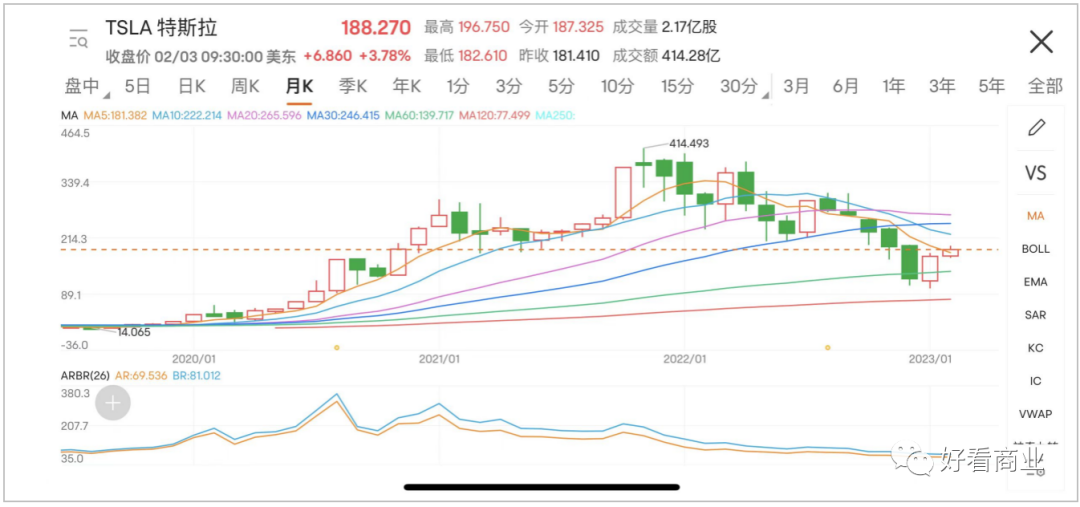
Task: Turn on the SAR indicator
Action: [1036, 315]
